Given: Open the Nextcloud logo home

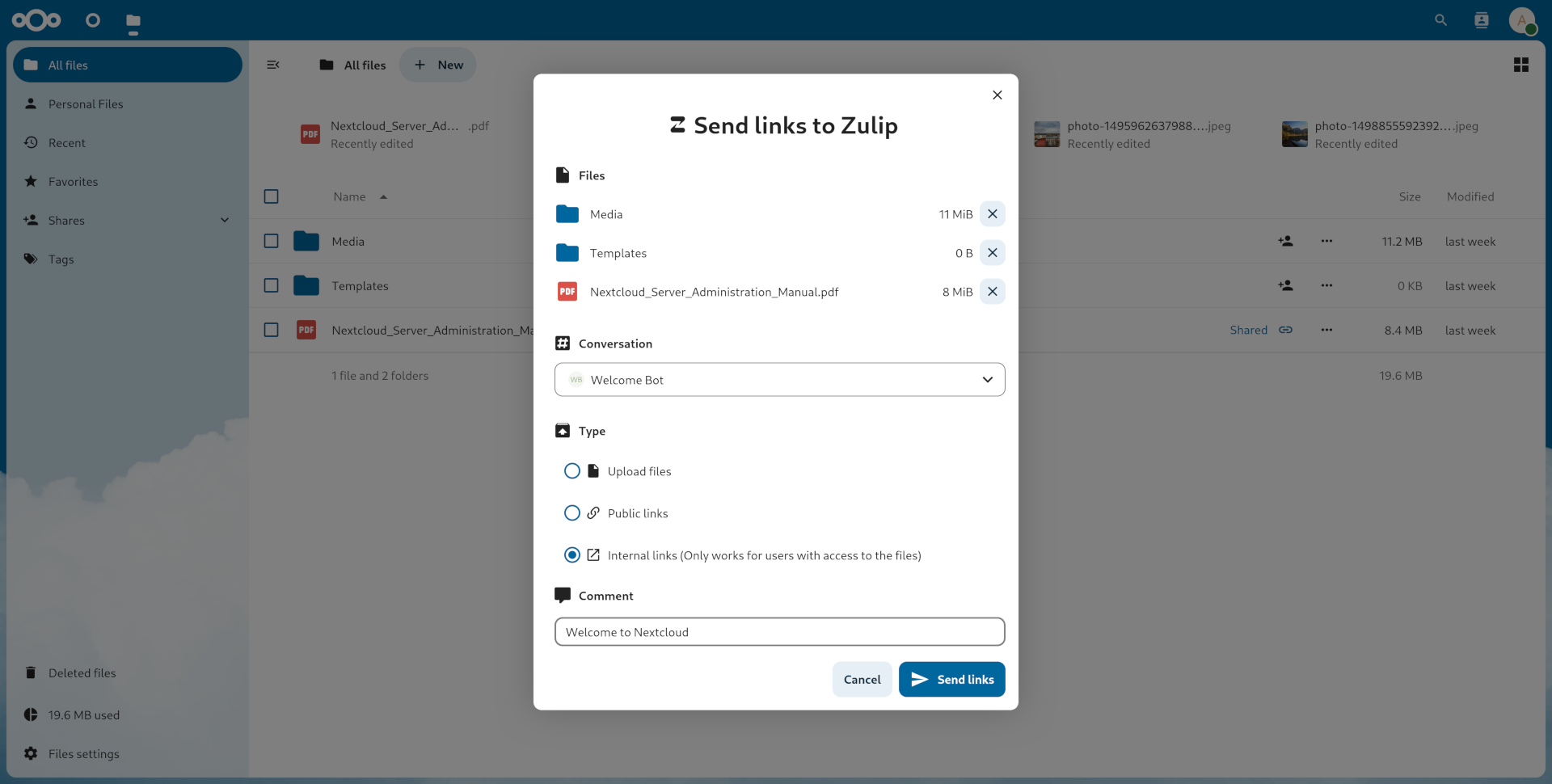Looking at the screenshot, I should pyautogui.click(x=36, y=20).
